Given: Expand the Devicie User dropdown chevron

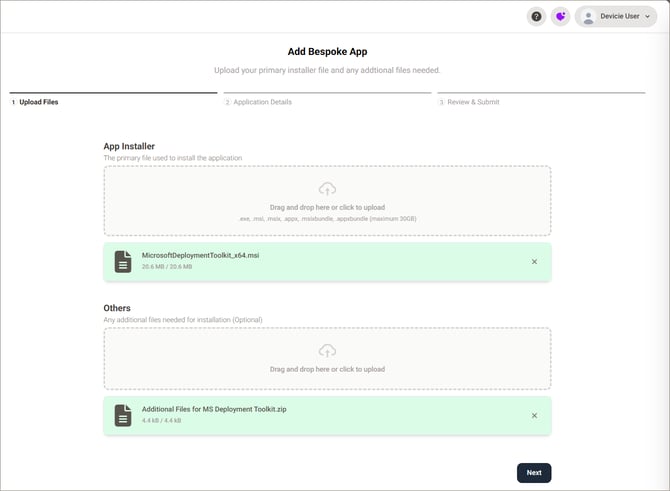Looking at the screenshot, I should pyautogui.click(x=647, y=17).
